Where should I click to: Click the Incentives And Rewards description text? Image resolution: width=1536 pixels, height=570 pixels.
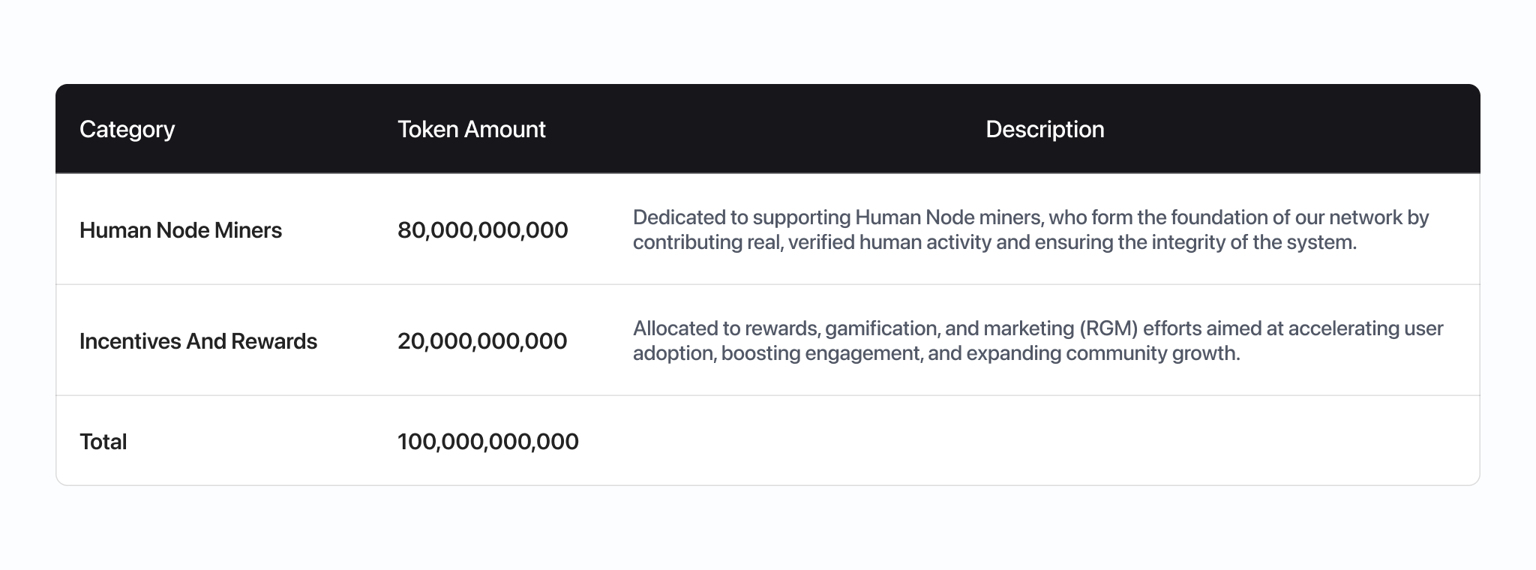point(1038,341)
